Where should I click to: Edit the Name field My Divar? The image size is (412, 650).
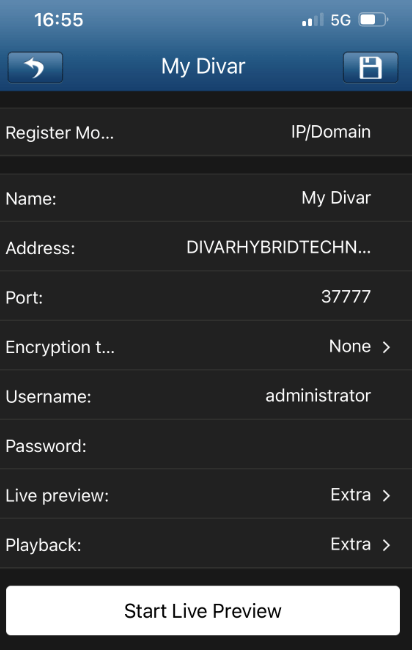tap(206, 198)
